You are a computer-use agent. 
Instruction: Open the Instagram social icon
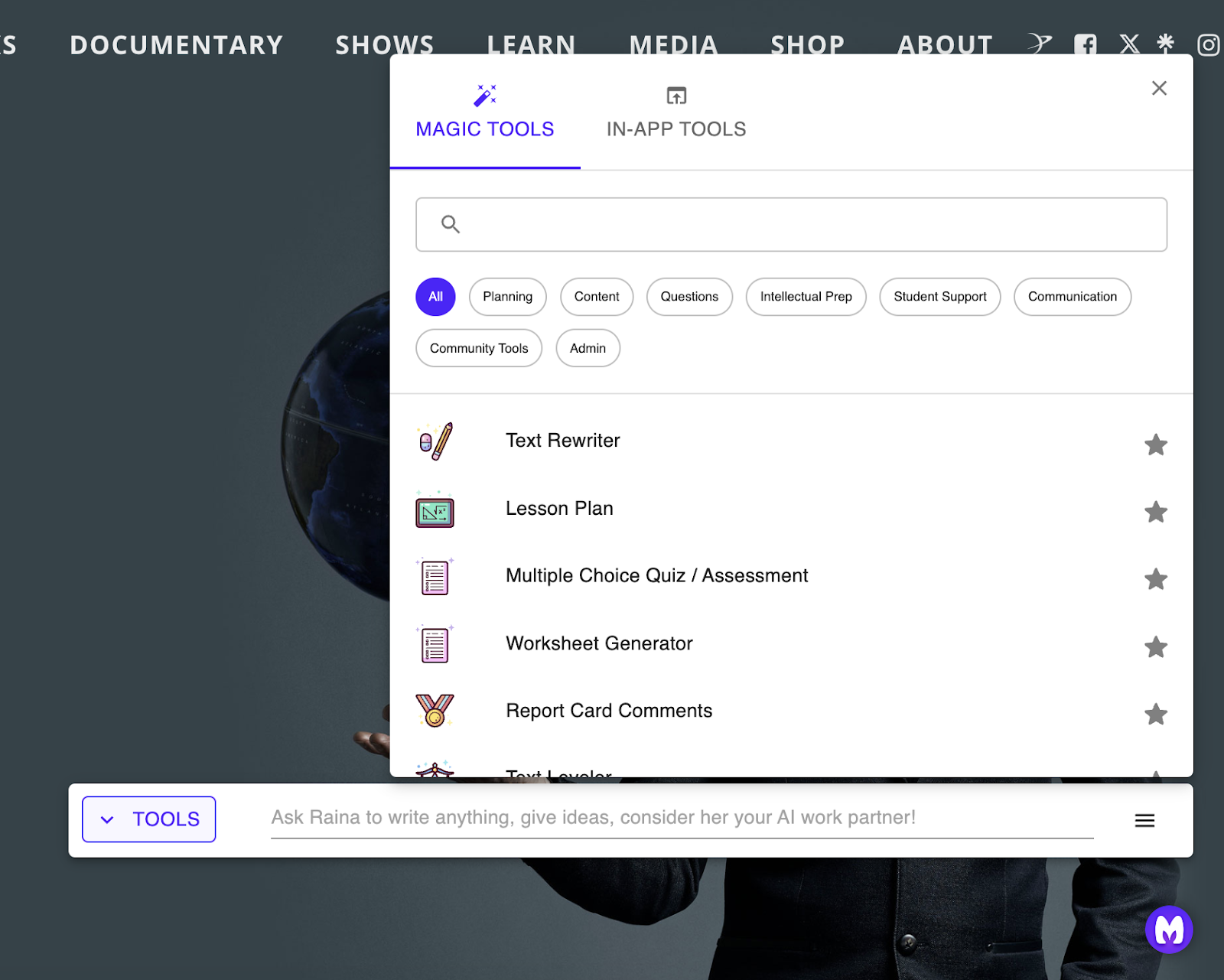[1208, 44]
